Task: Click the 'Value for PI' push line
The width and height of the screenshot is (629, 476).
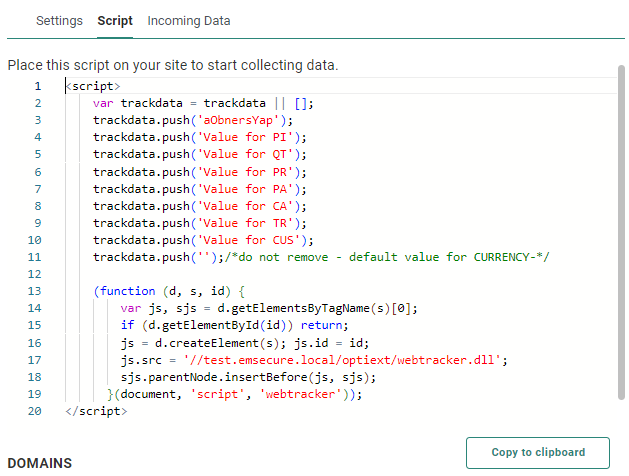Action: pyautogui.click(x=200, y=137)
